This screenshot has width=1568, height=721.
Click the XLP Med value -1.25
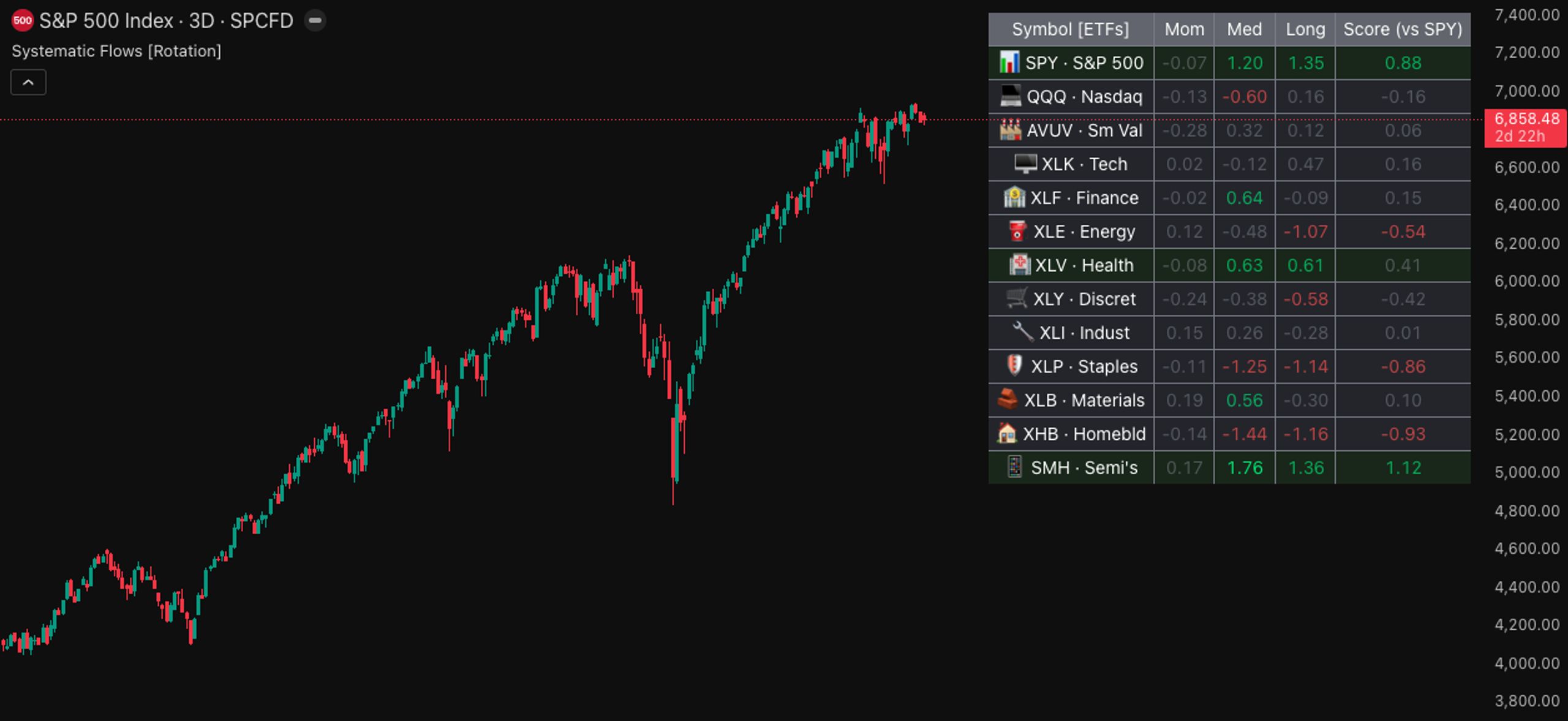click(x=1245, y=367)
